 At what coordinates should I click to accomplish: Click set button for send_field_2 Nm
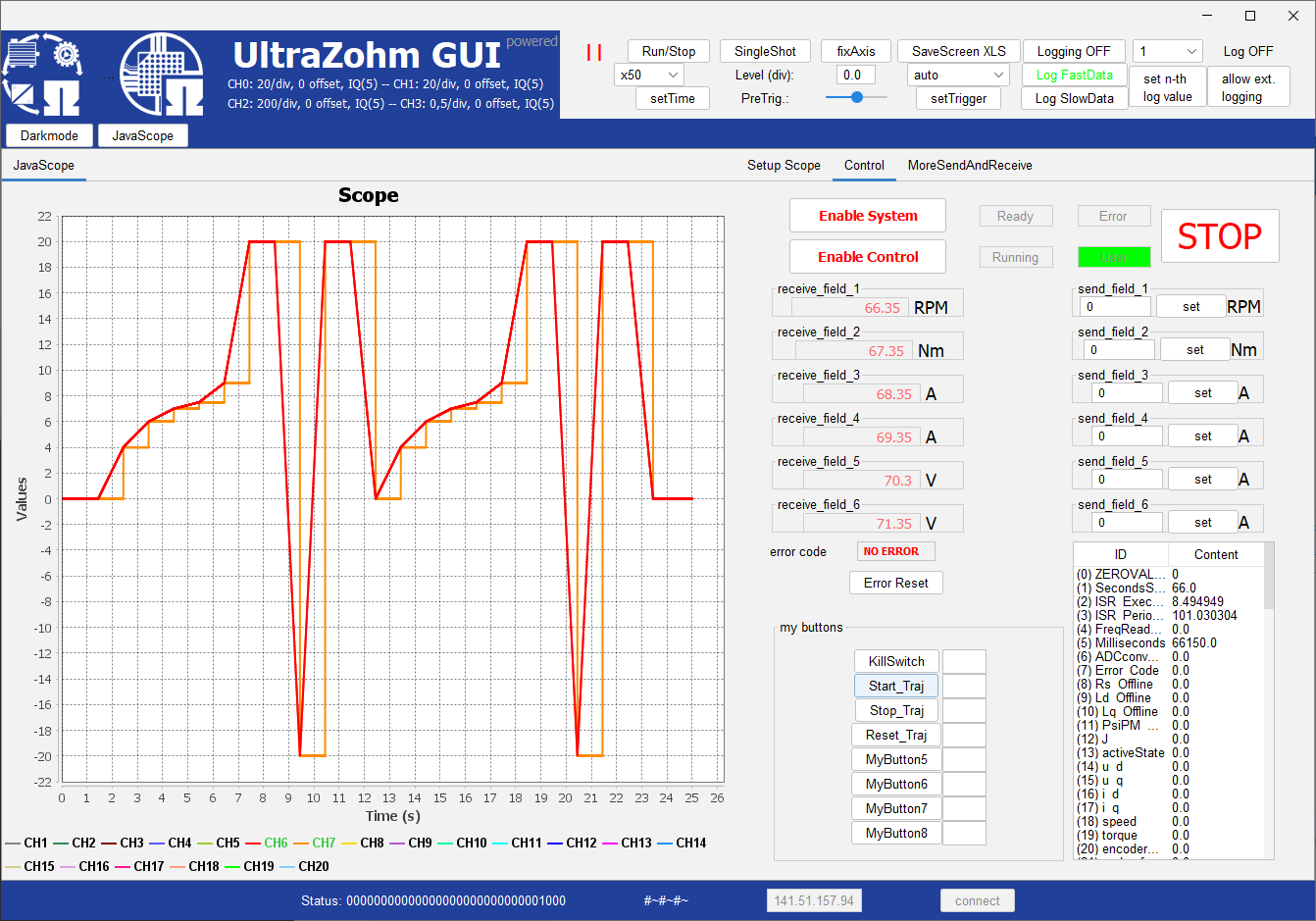(x=1195, y=349)
